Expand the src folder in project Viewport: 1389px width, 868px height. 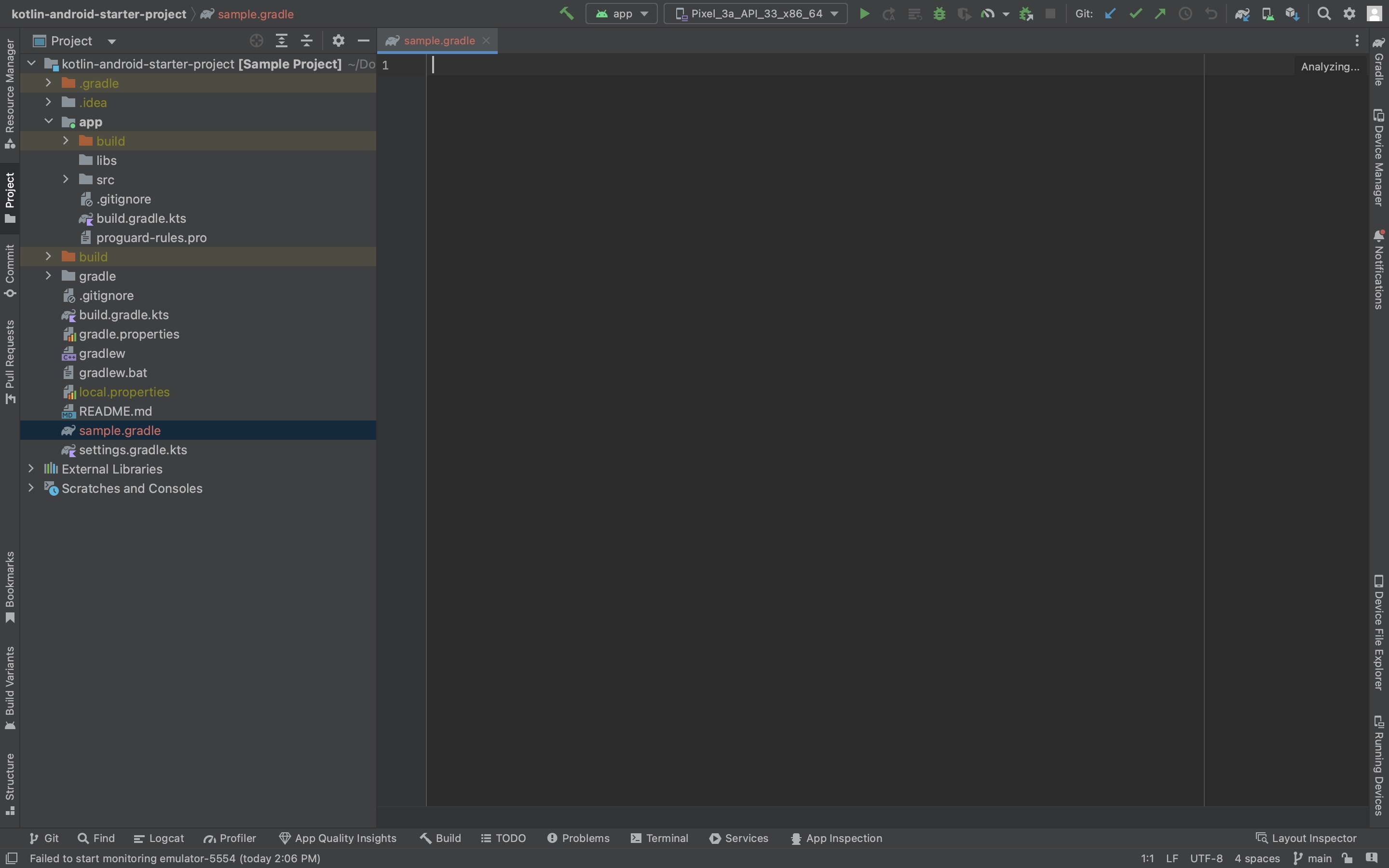tap(65, 180)
